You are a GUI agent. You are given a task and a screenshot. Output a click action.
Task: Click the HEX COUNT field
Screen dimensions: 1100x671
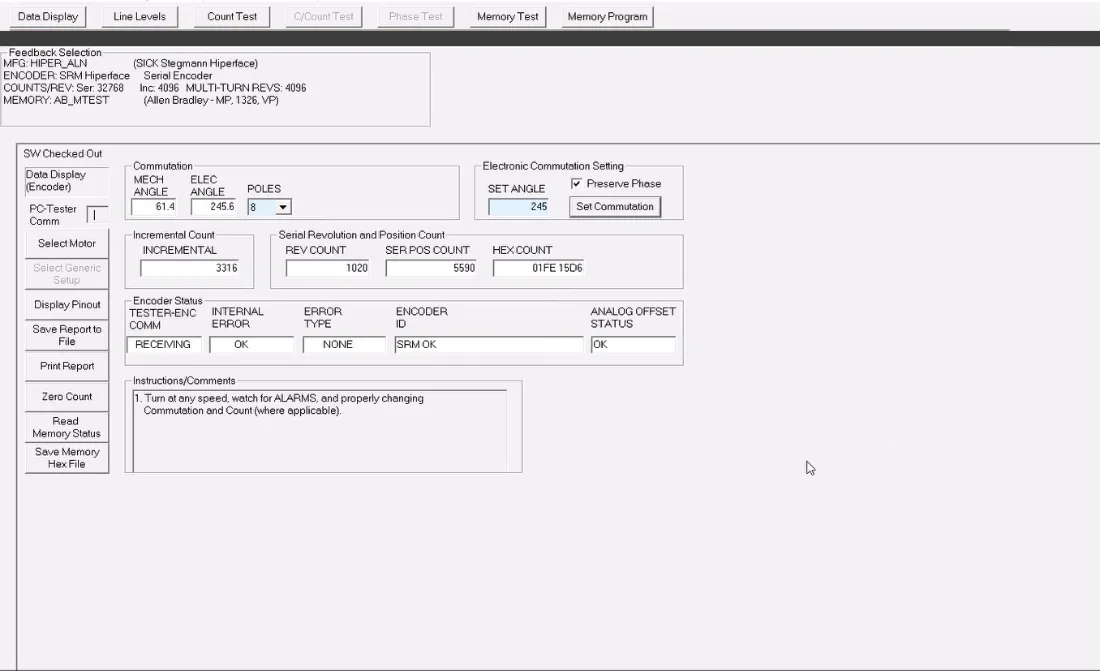tap(539, 268)
